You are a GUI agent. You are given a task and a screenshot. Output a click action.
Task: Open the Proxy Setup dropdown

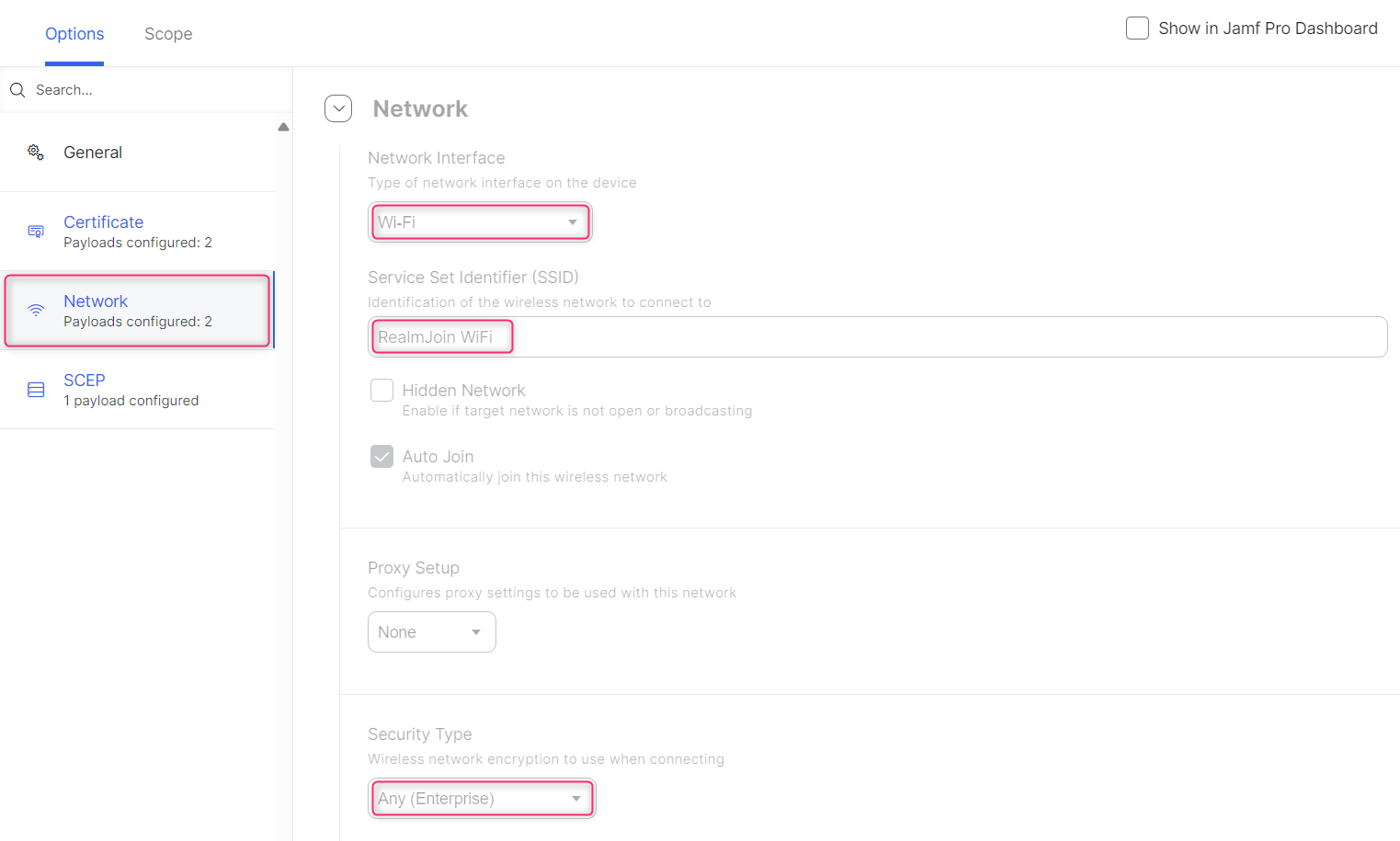pos(431,632)
